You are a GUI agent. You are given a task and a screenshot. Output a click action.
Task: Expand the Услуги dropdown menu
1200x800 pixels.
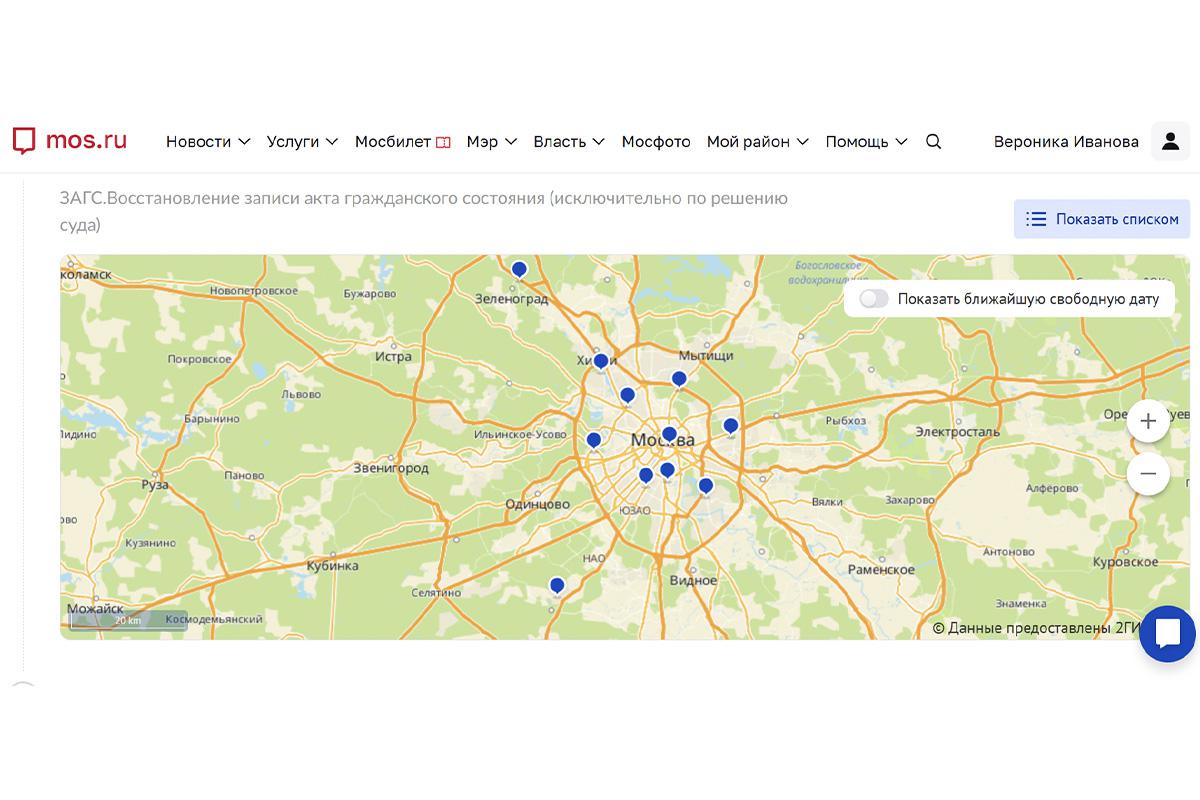coord(302,142)
